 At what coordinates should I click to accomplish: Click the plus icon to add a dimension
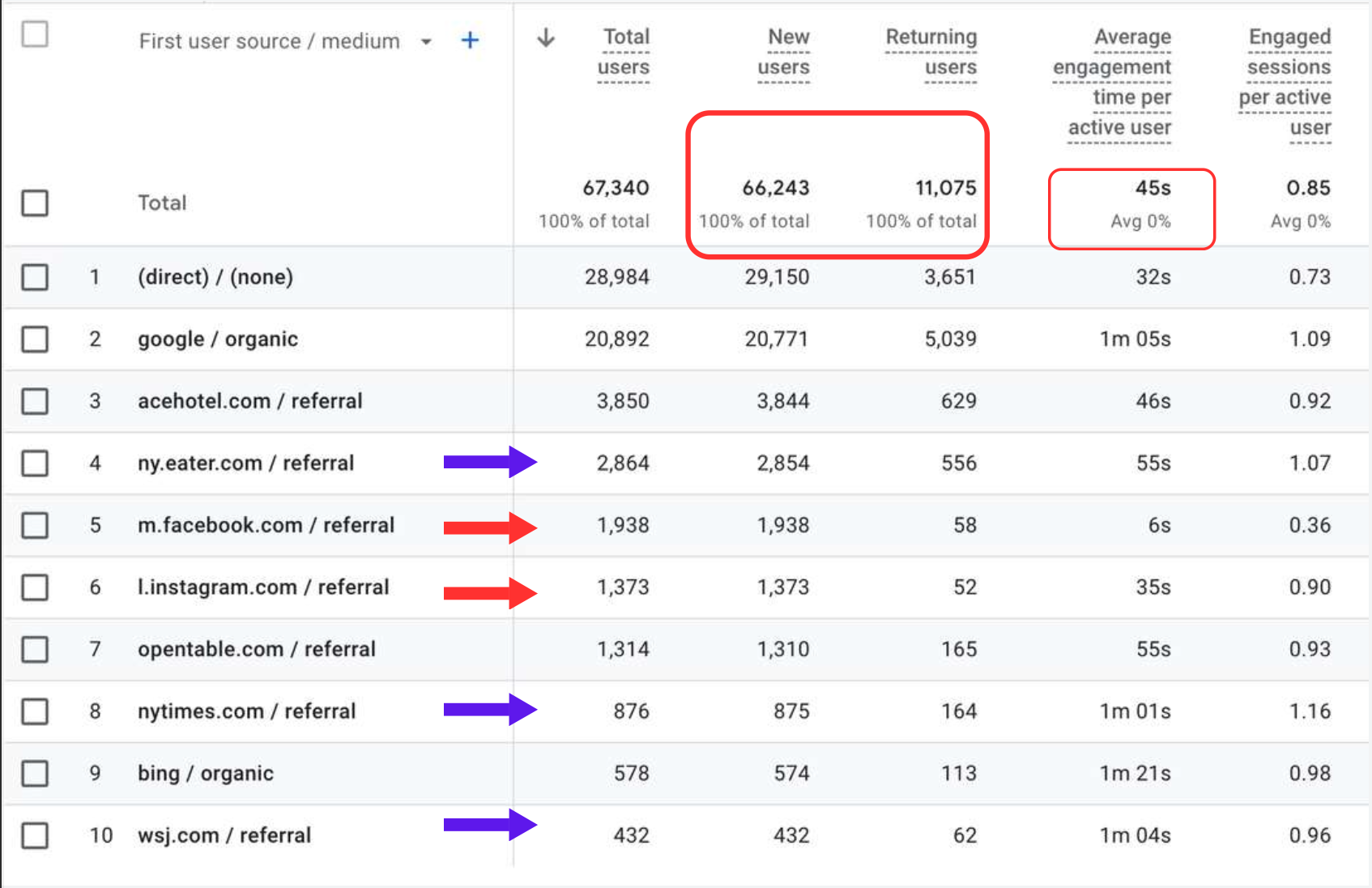click(x=470, y=41)
